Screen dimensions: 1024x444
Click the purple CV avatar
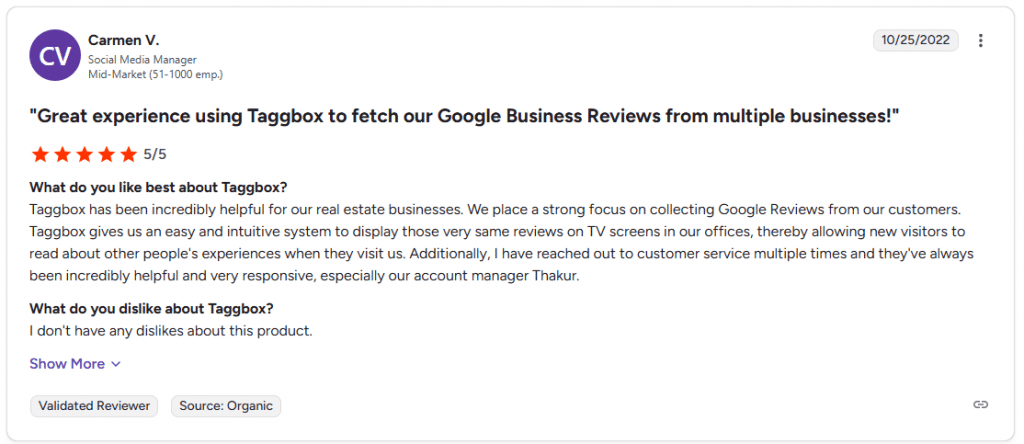(x=55, y=56)
